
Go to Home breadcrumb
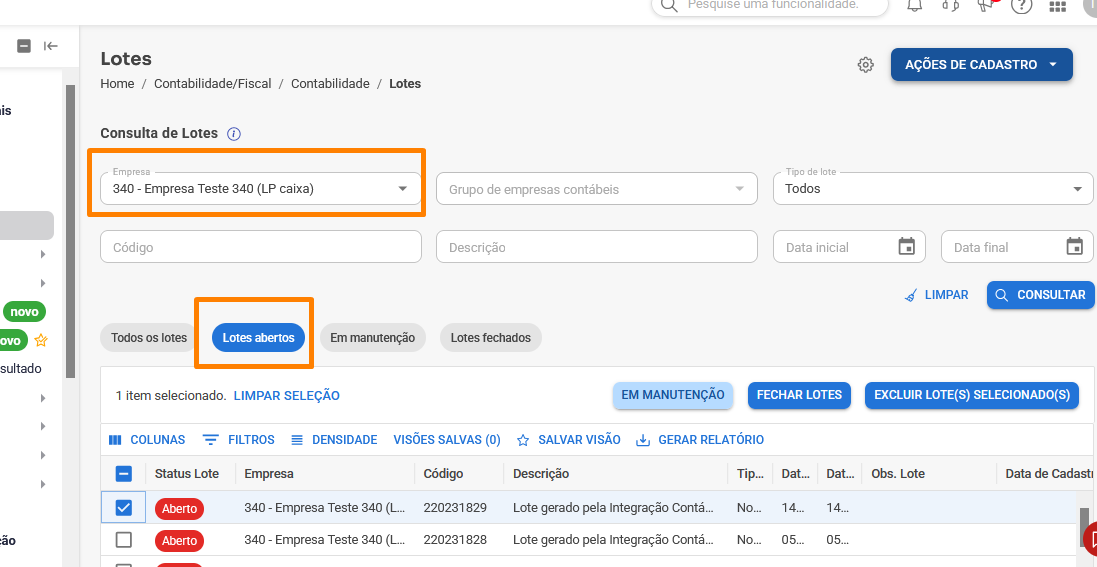pos(117,83)
